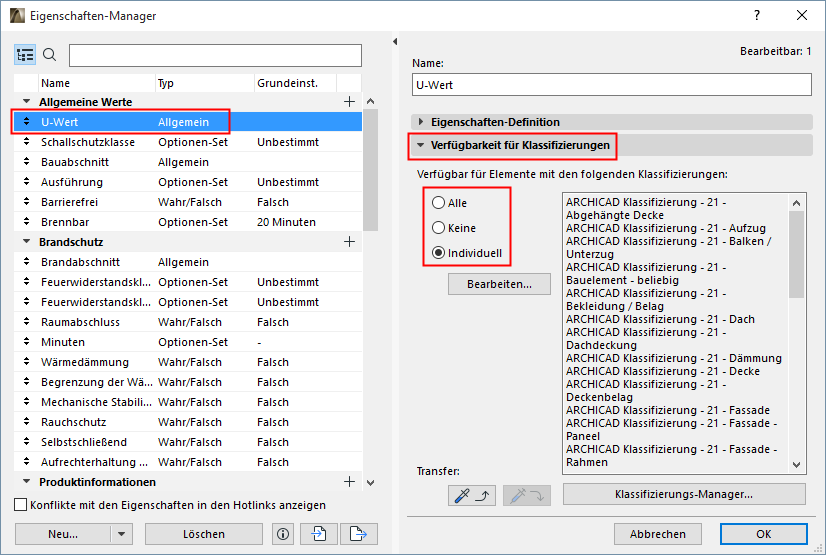The image size is (826, 555).
Task: Select the Keine radio option
Action: point(438,228)
